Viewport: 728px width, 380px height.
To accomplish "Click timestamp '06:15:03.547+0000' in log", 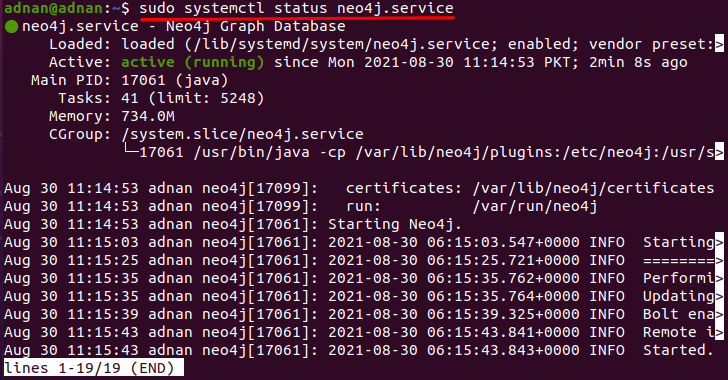I will 503,242.
